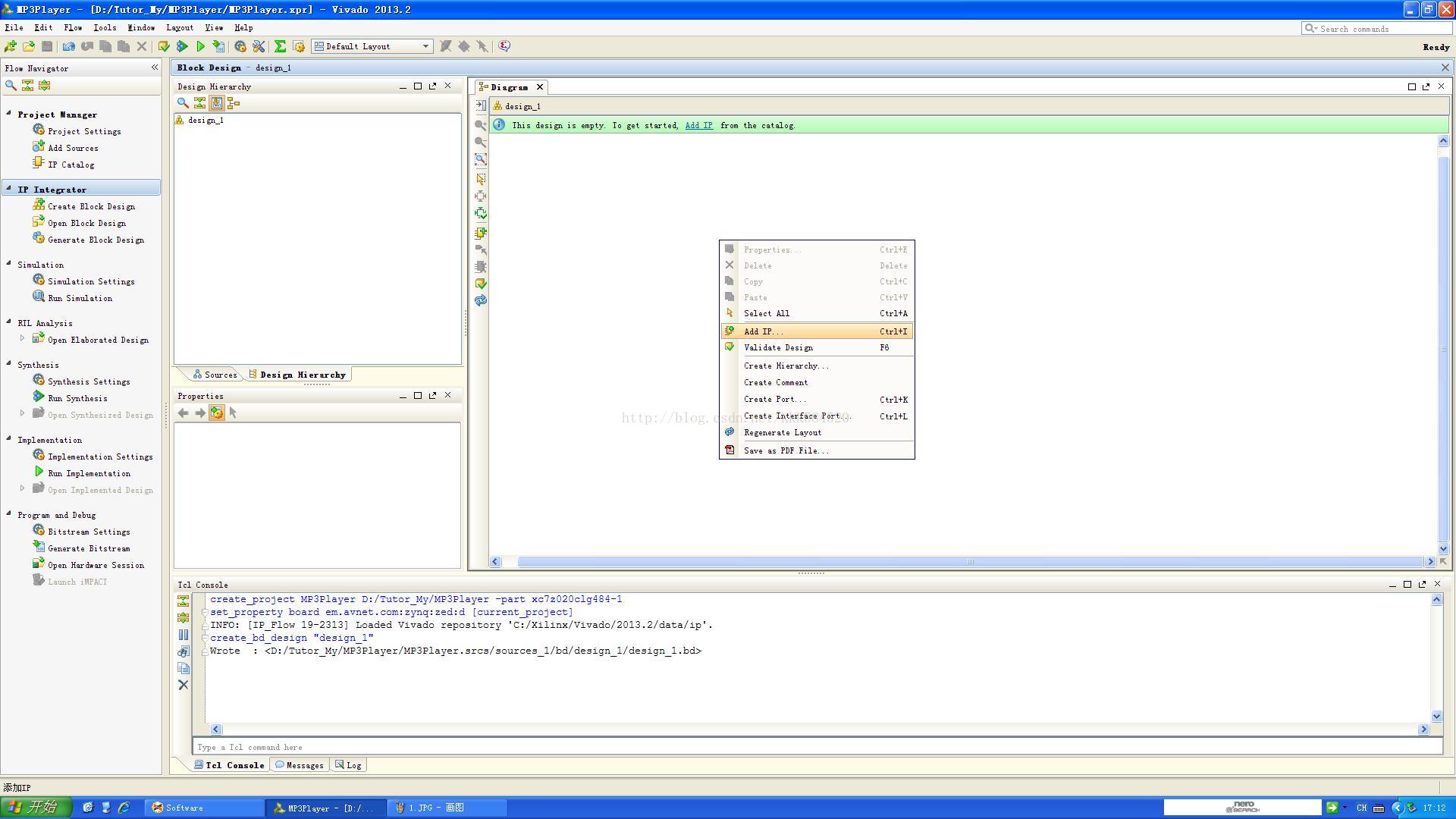Hide the Flow Navigator with collapse chevrons
The image size is (1456, 819).
tap(155, 67)
